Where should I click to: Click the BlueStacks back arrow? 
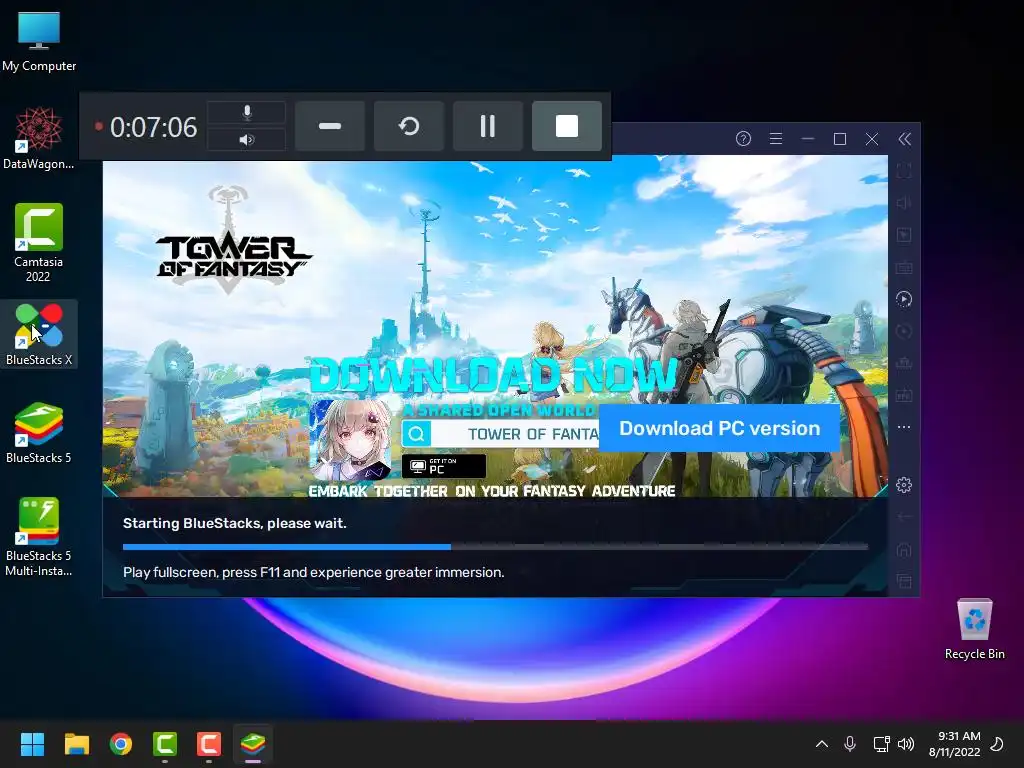click(904, 517)
